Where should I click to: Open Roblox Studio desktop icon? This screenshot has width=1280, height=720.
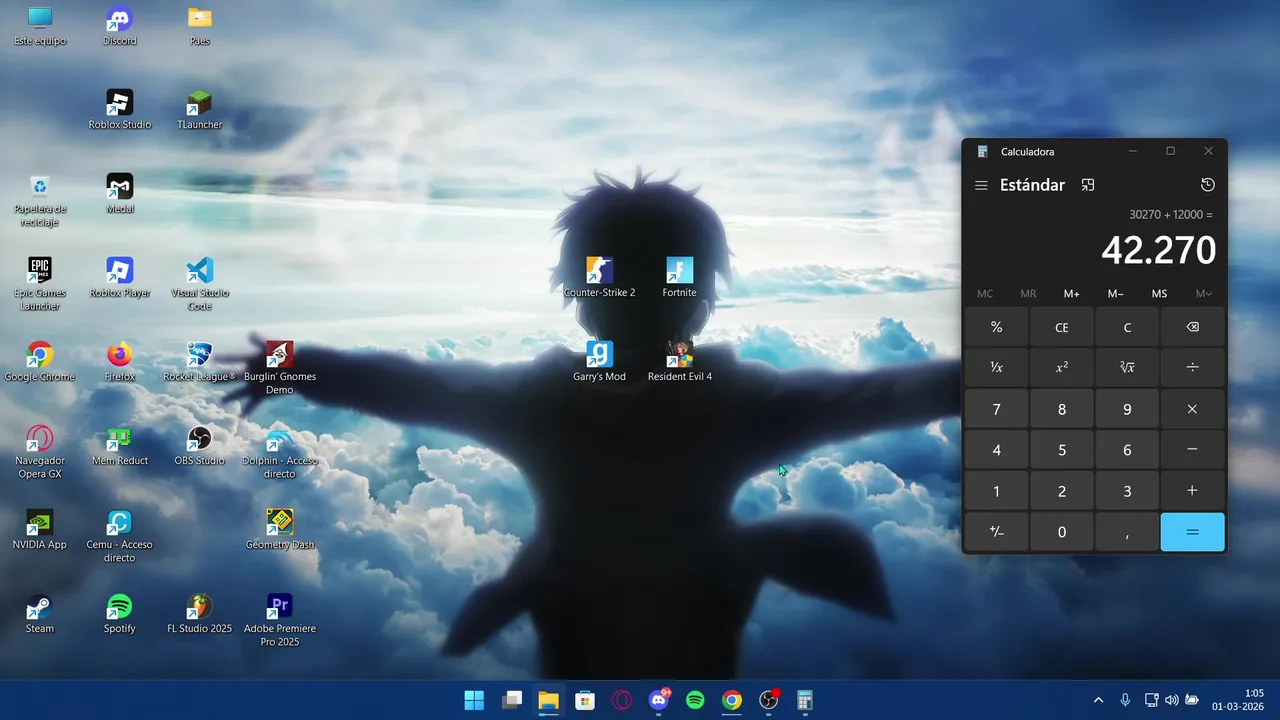click(x=119, y=110)
